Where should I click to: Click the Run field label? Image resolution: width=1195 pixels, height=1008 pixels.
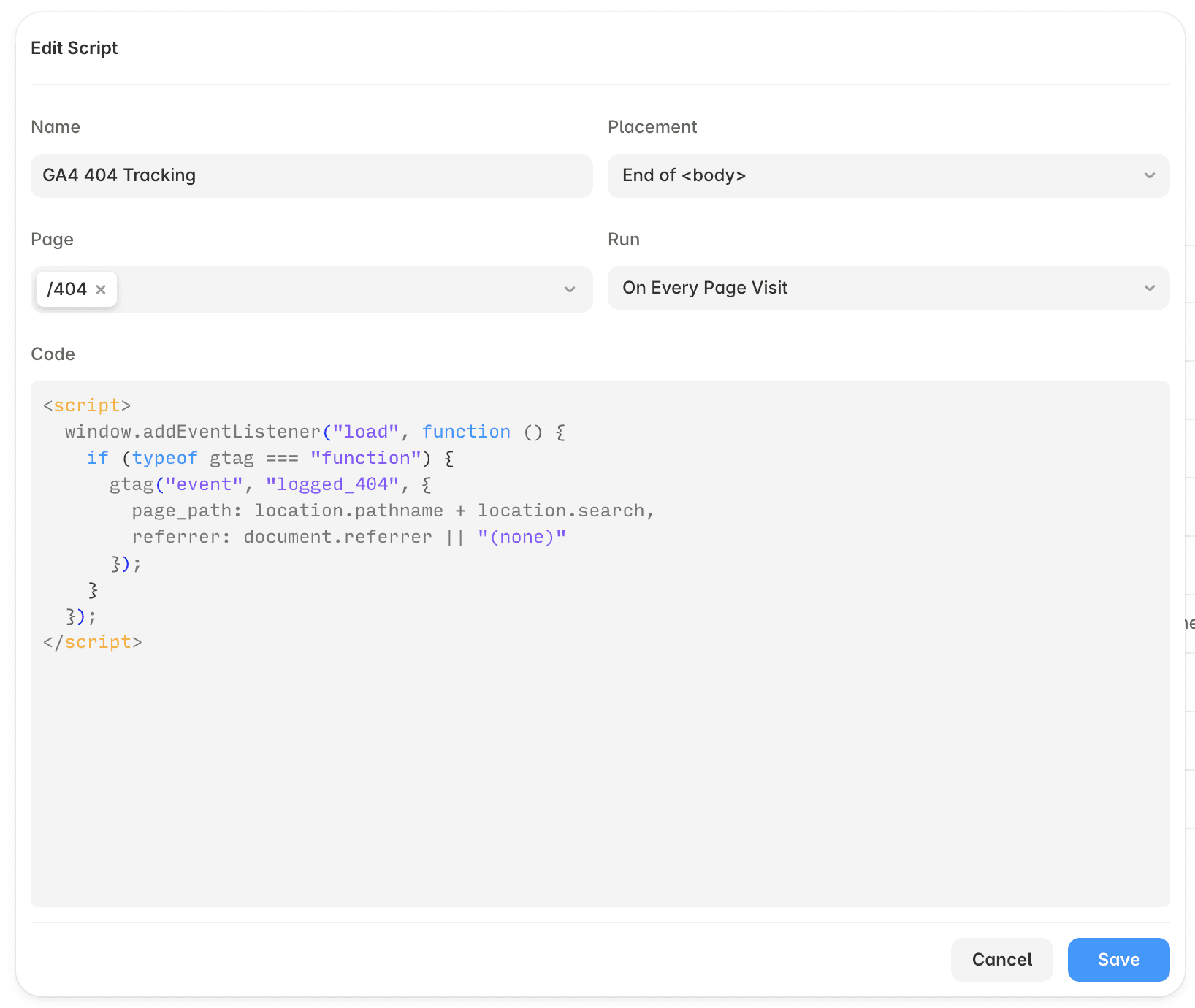point(624,240)
